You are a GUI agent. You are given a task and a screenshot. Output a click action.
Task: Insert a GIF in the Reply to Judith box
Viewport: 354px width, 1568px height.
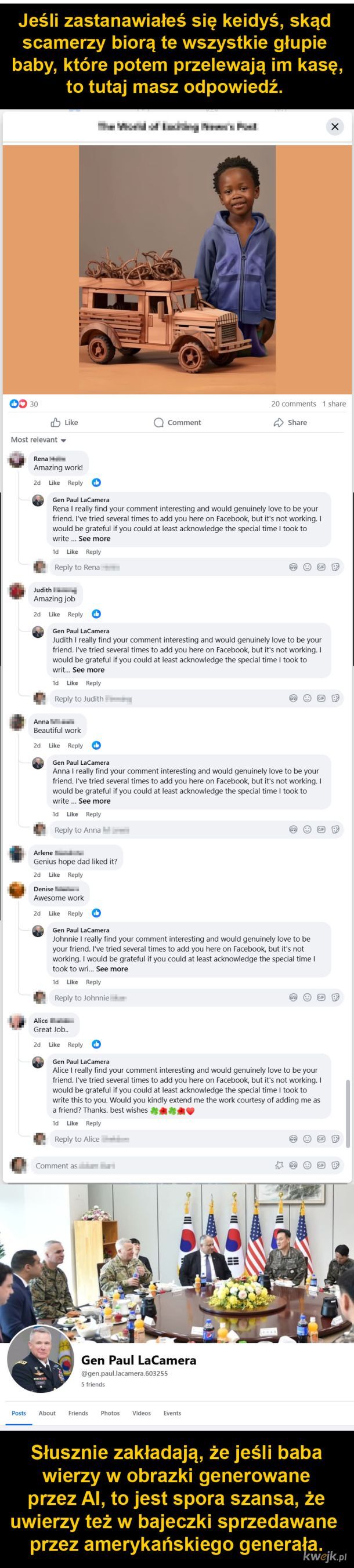(x=321, y=698)
